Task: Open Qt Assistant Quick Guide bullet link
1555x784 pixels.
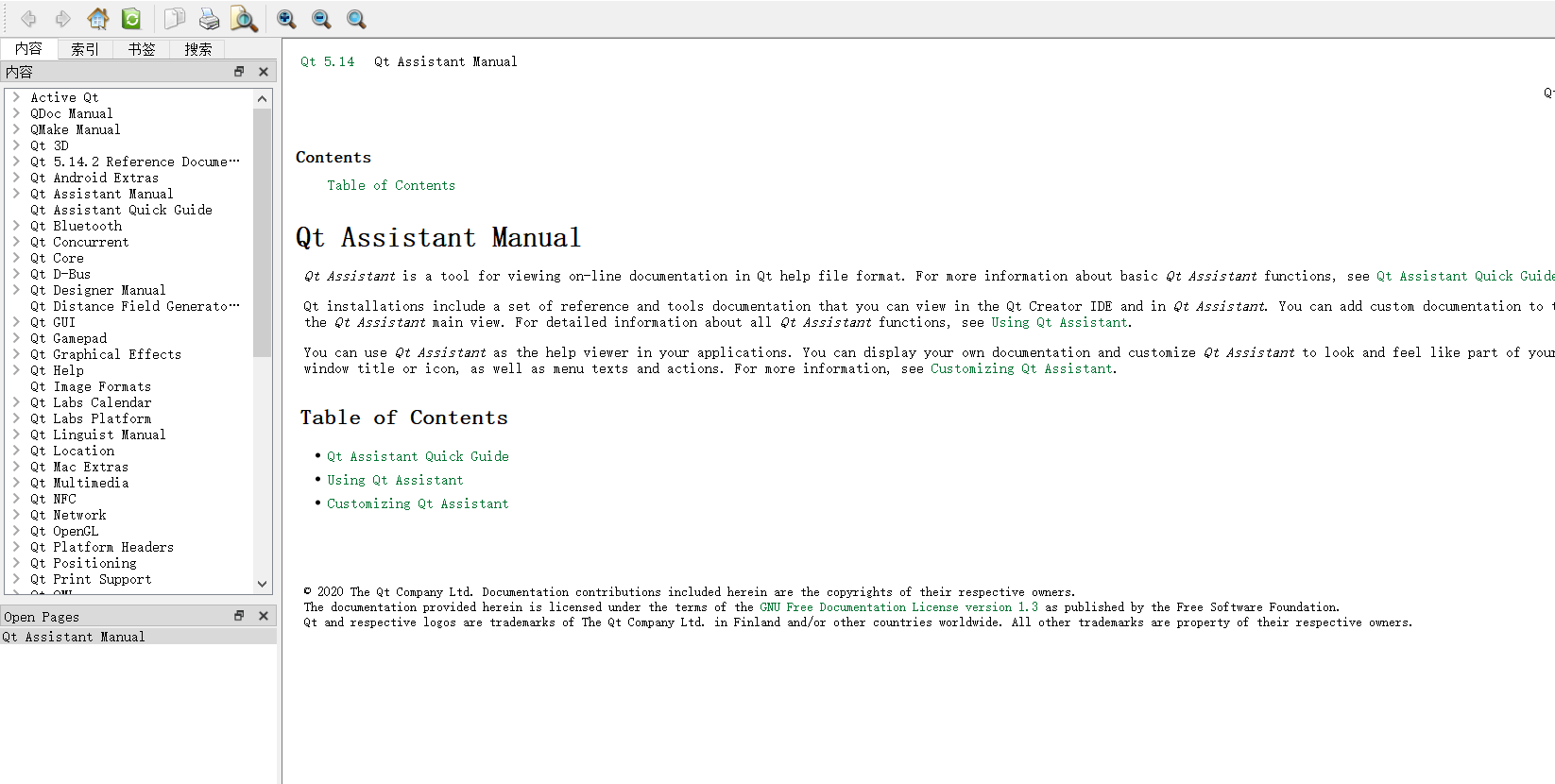Action: (x=418, y=456)
